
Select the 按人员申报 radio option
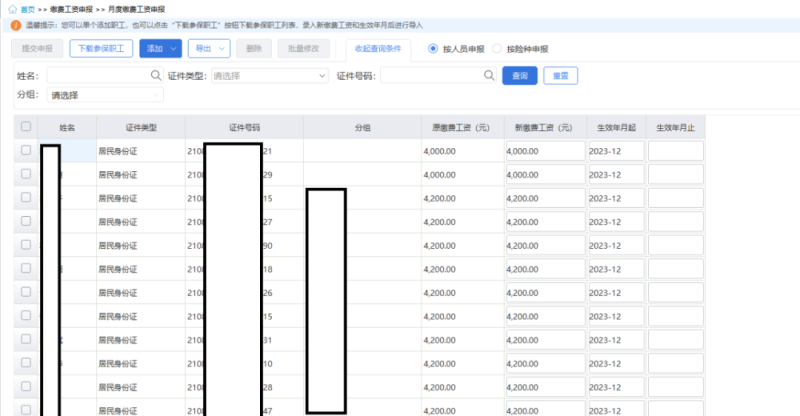[x=433, y=48]
